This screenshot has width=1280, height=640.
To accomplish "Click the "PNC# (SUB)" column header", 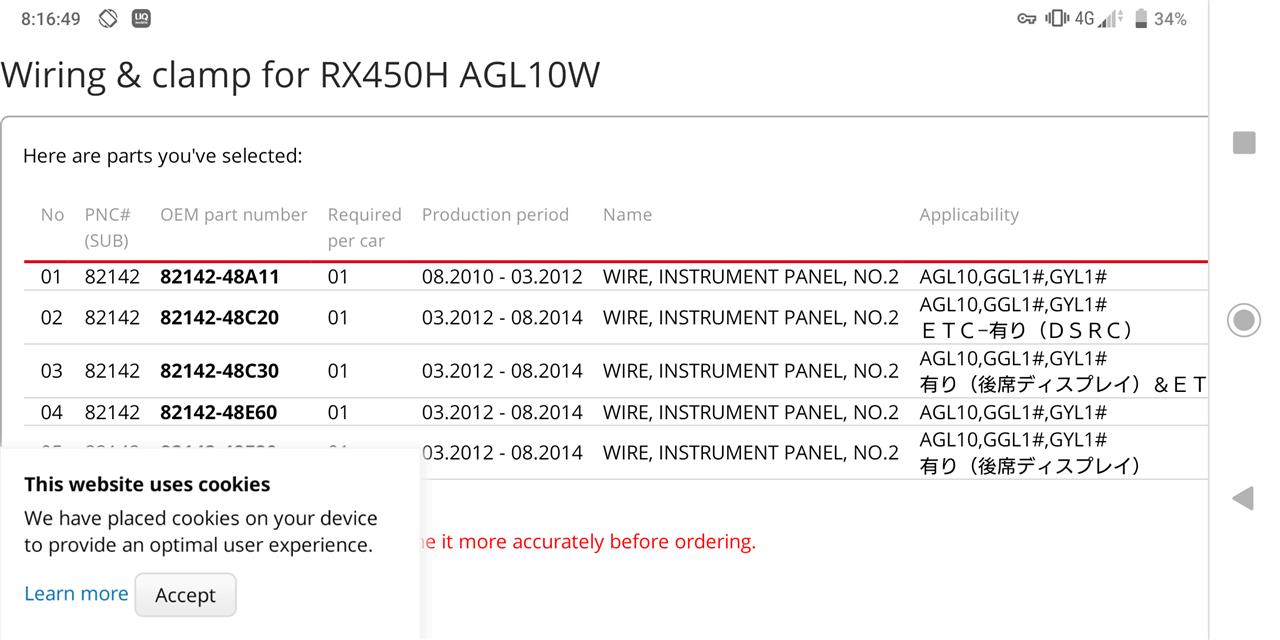I will coord(108,227).
